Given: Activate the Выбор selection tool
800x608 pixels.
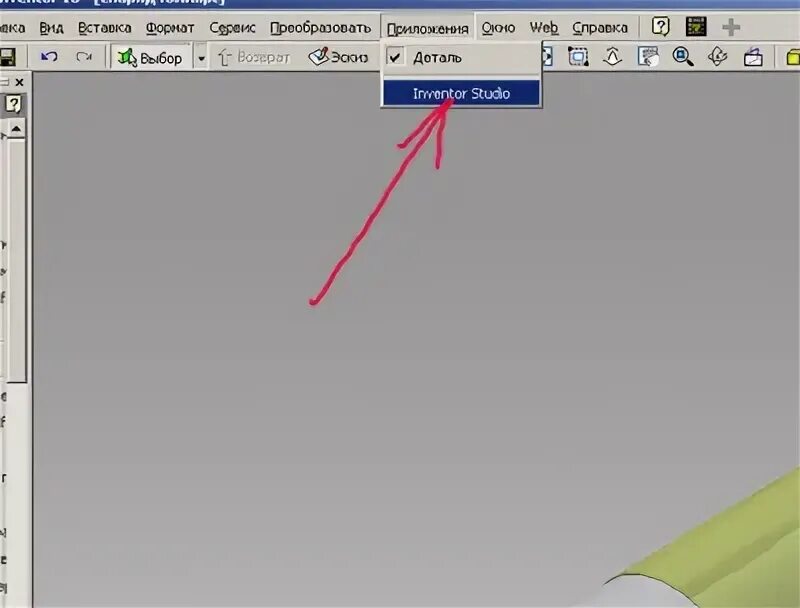Looking at the screenshot, I should click(151, 58).
